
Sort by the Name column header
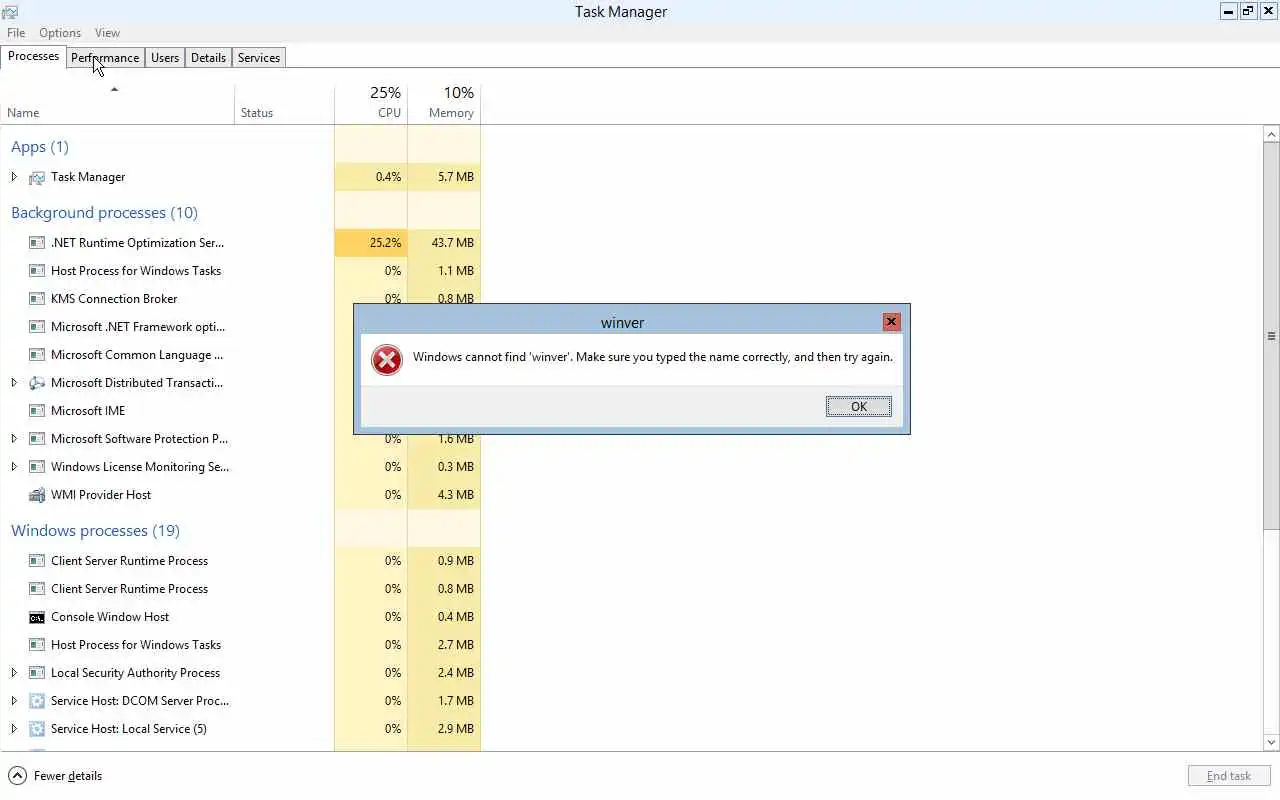117,103
